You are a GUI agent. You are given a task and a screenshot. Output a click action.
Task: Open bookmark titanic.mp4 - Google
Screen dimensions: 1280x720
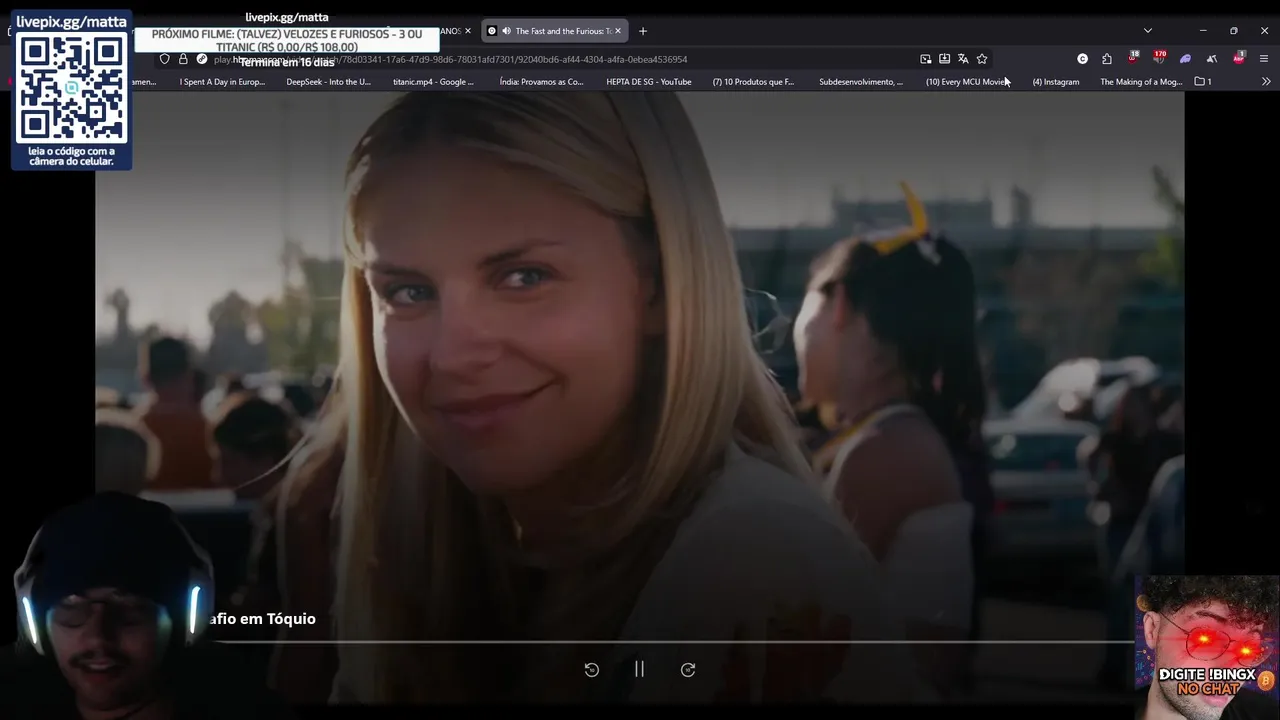(433, 82)
